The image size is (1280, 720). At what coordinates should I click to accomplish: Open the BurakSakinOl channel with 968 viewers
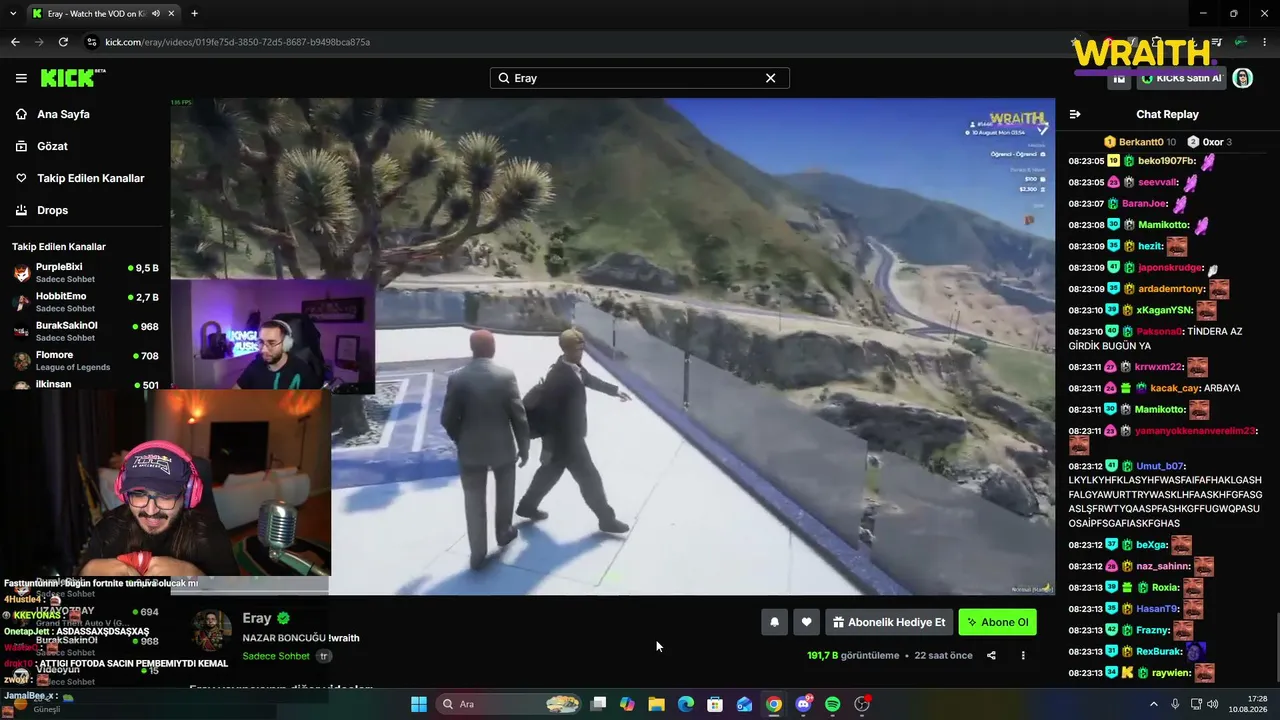85,331
